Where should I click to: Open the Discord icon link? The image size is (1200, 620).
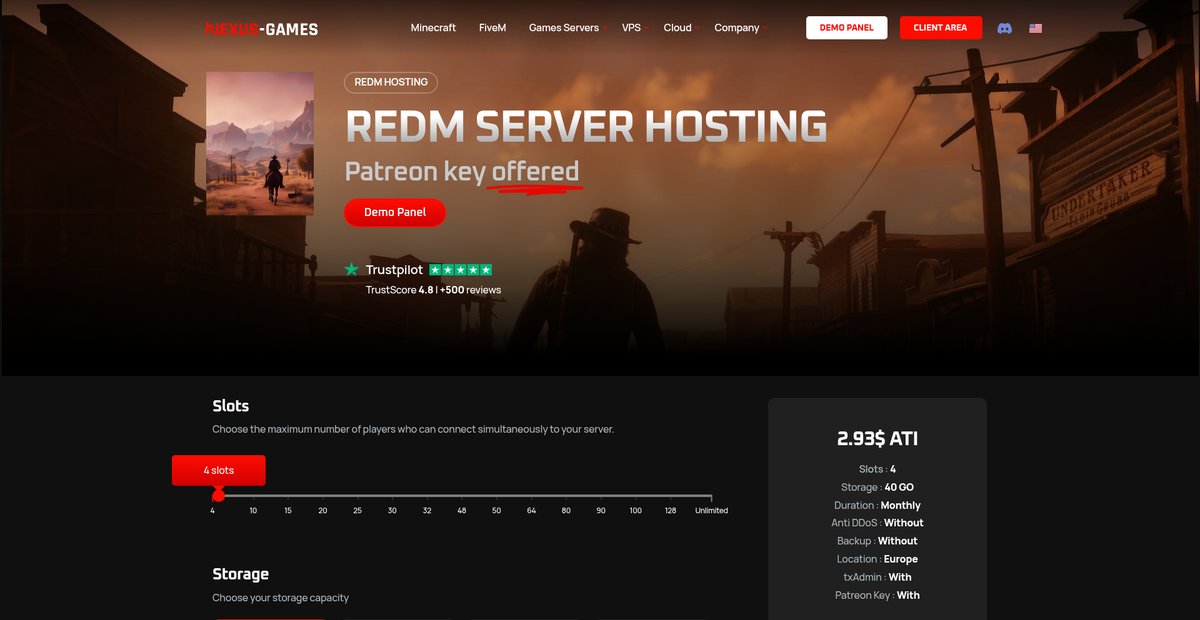pyautogui.click(x=1005, y=28)
